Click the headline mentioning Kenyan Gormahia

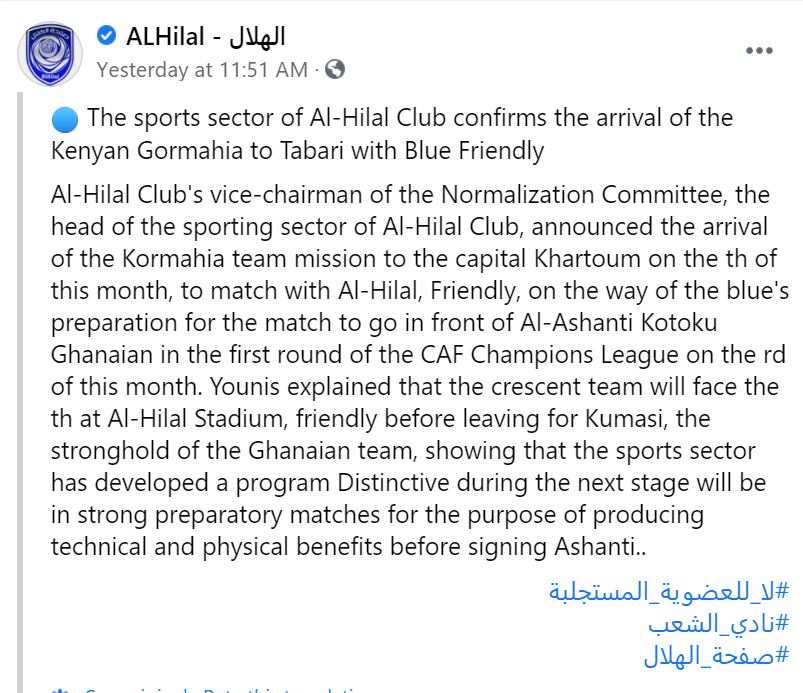(392, 134)
